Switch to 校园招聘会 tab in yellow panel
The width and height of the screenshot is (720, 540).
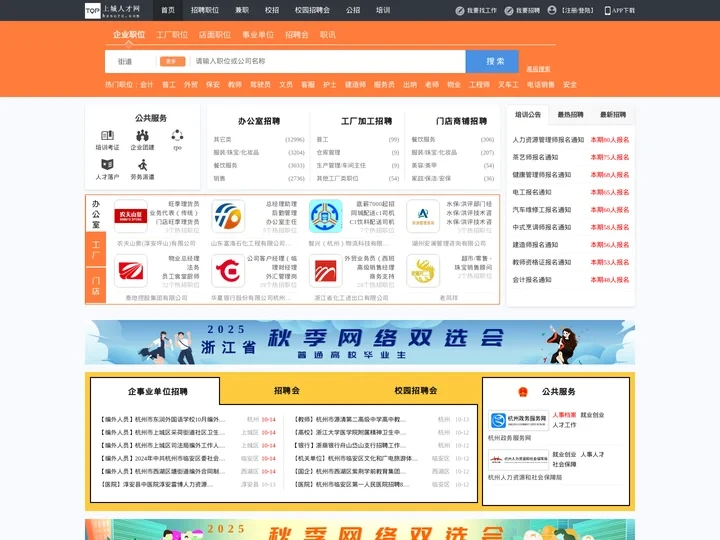(416, 391)
